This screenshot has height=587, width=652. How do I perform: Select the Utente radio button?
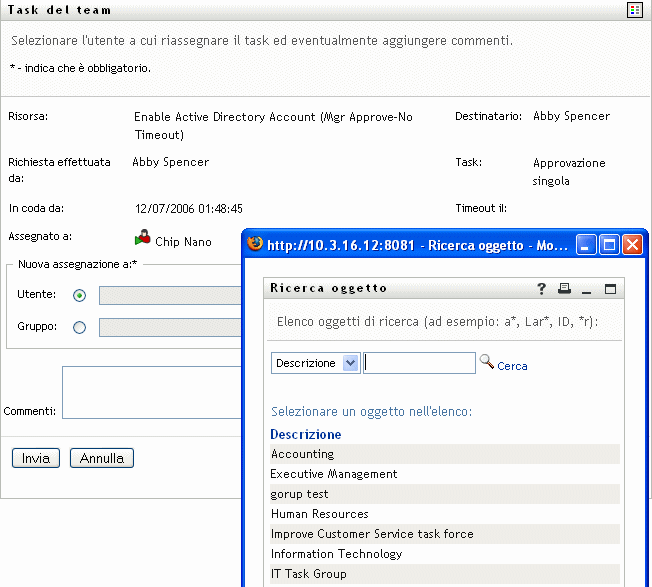click(79, 296)
